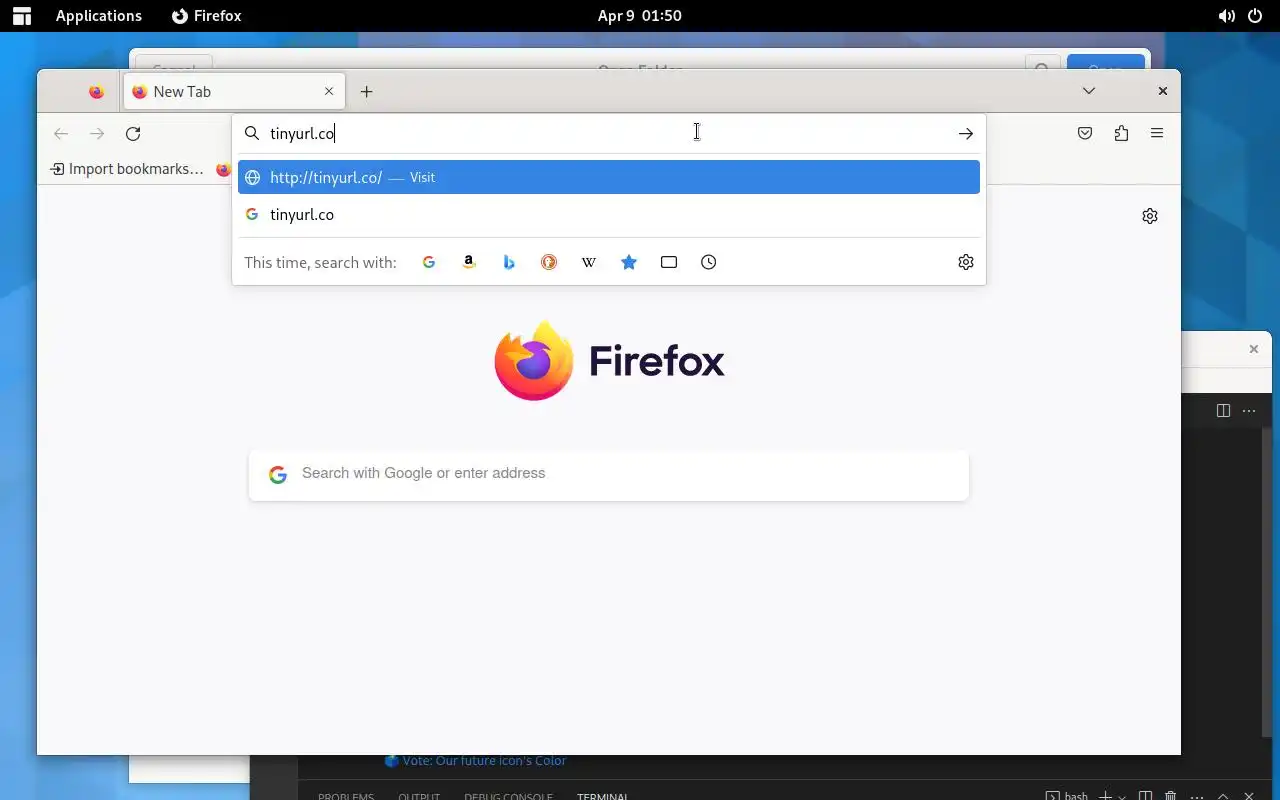Image resolution: width=1280 pixels, height=800 pixels.
Task: Open a new tab with plus button
Action: [x=367, y=91]
